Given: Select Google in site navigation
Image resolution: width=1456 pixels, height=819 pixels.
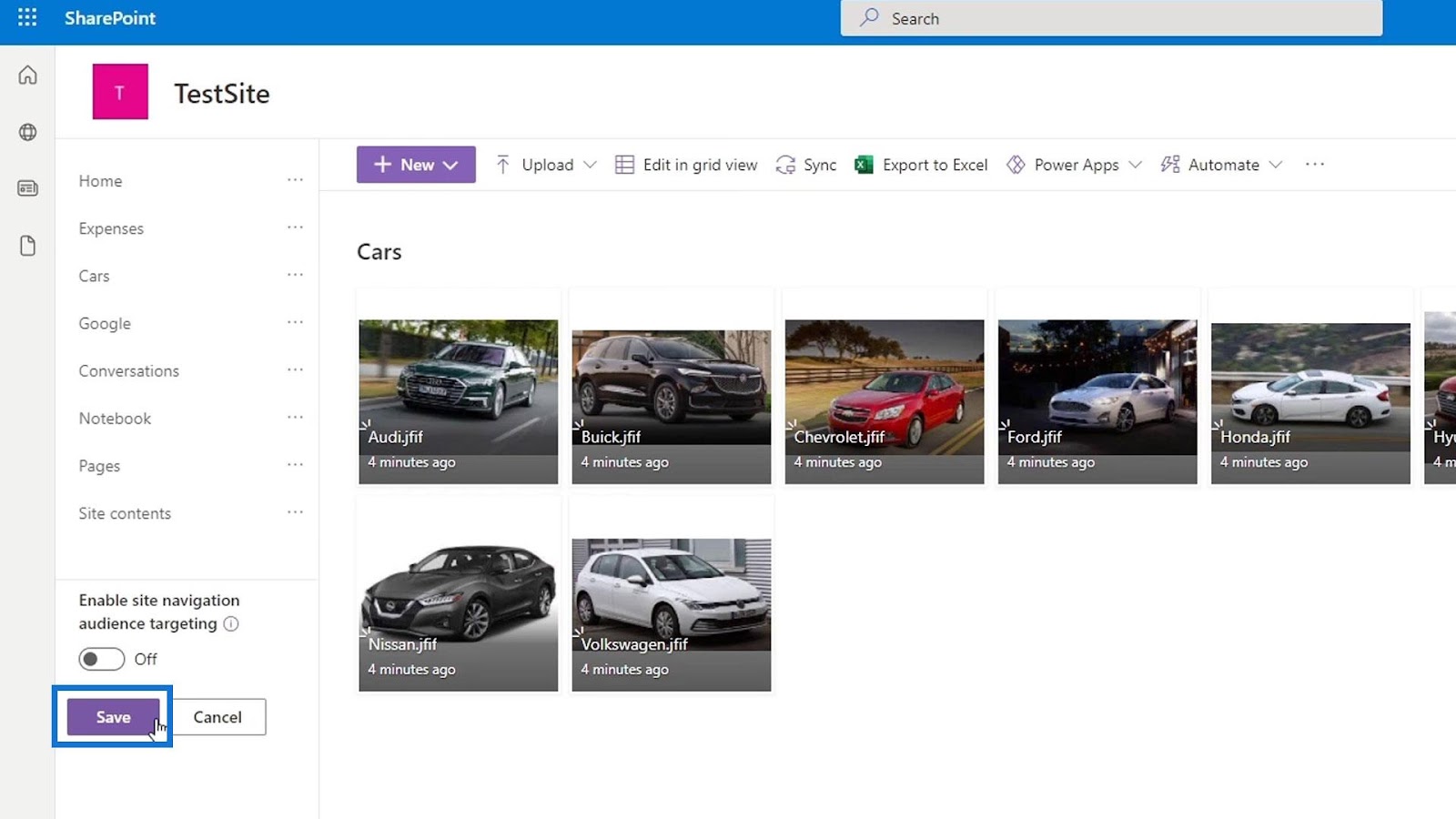Looking at the screenshot, I should (105, 323).
